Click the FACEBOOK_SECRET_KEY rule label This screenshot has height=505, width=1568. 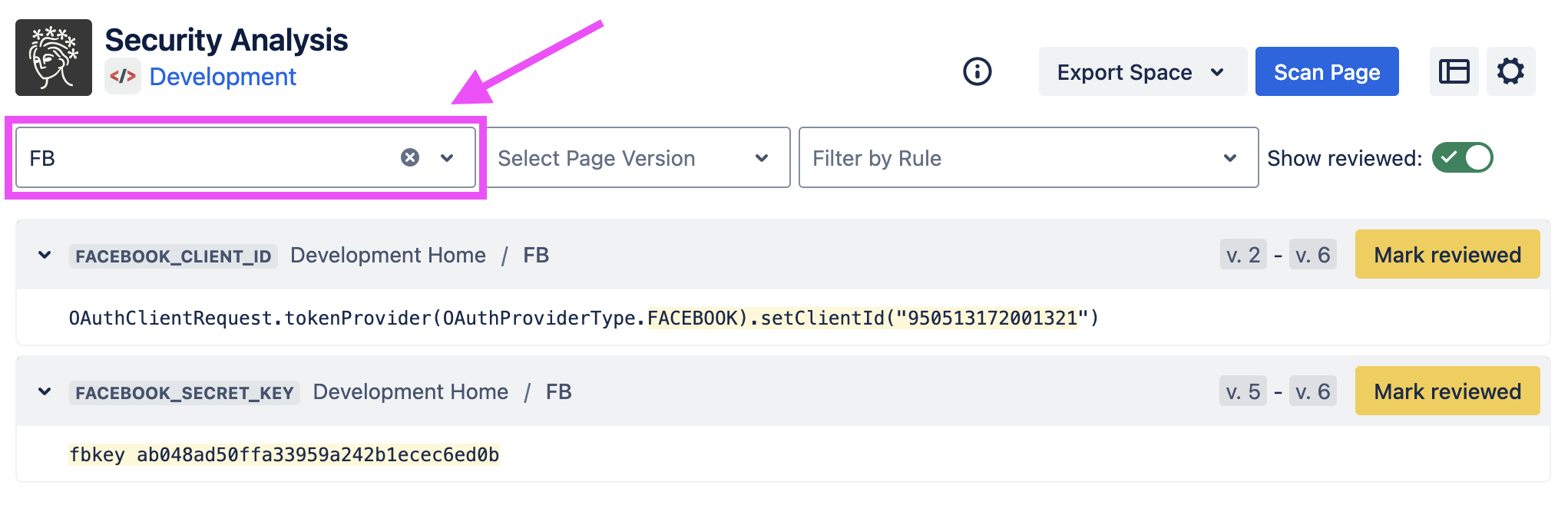point(184,393)
